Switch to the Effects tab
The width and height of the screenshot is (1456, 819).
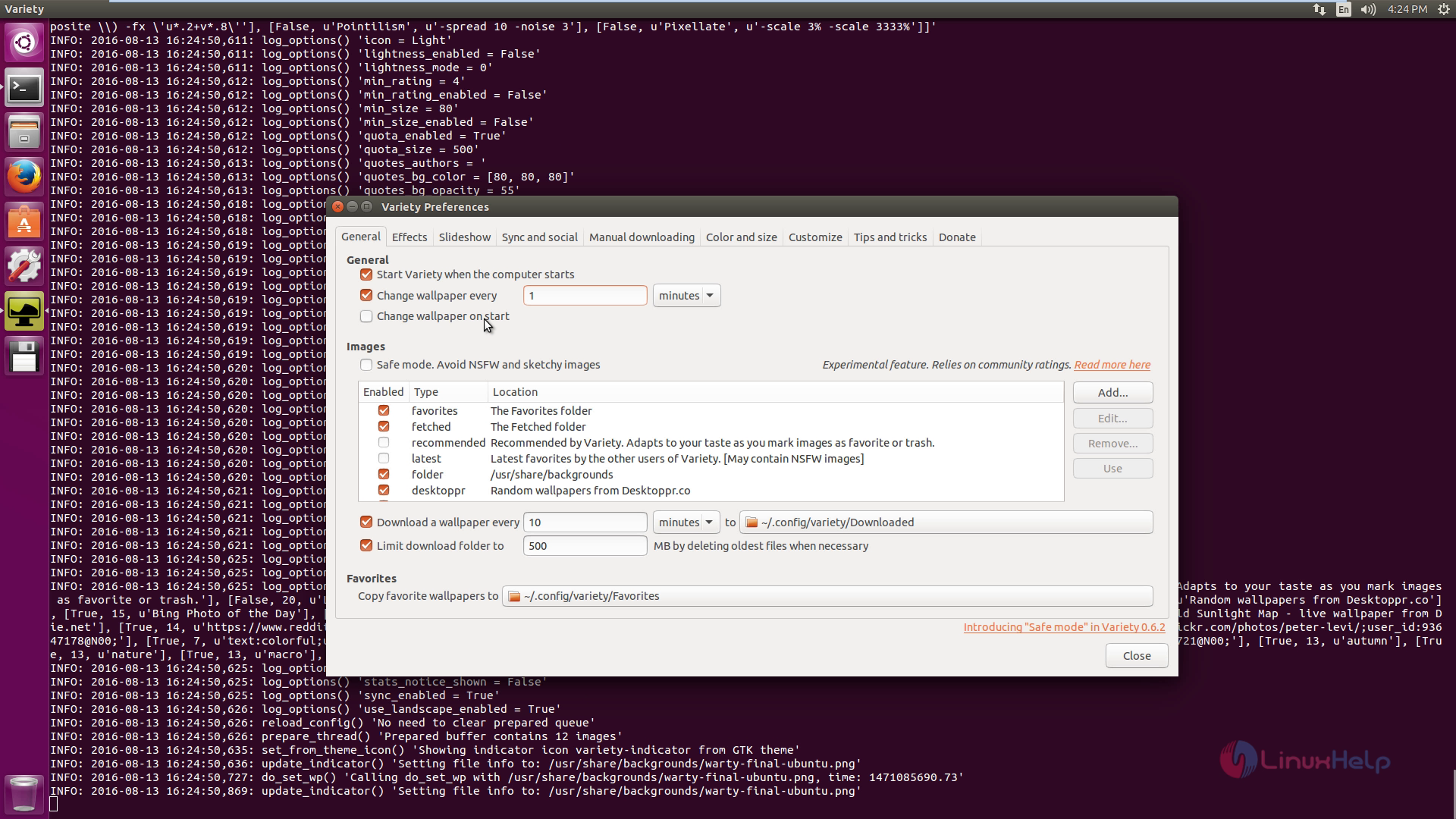point(409,237)
